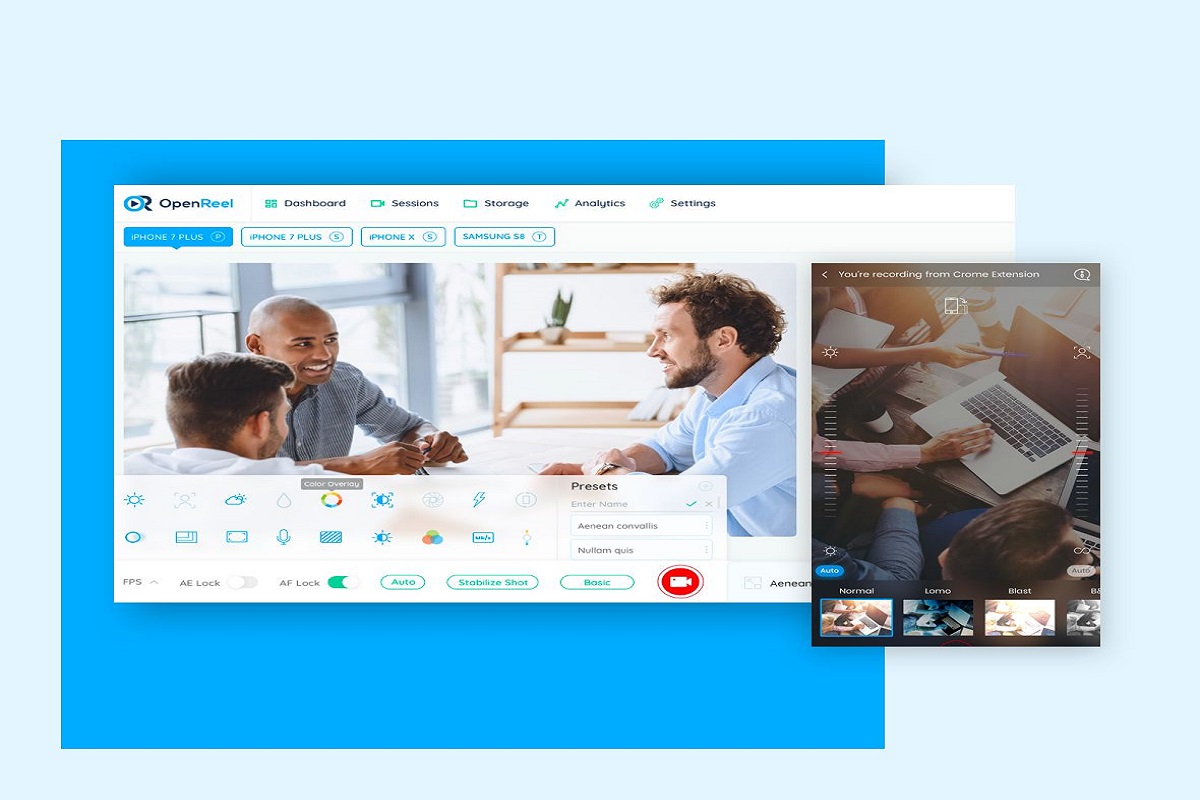Screen dimensions: 1200x800
Task: Open the Mb/s bitrate icon
Action: [483, 537]
